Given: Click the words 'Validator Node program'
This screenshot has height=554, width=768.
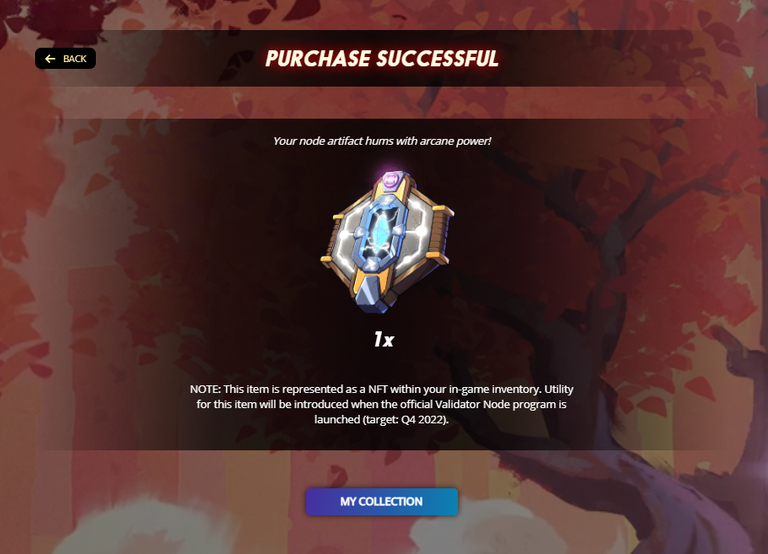Looking at the screenshot, I should pyautogui.click(x=495, y=404).
